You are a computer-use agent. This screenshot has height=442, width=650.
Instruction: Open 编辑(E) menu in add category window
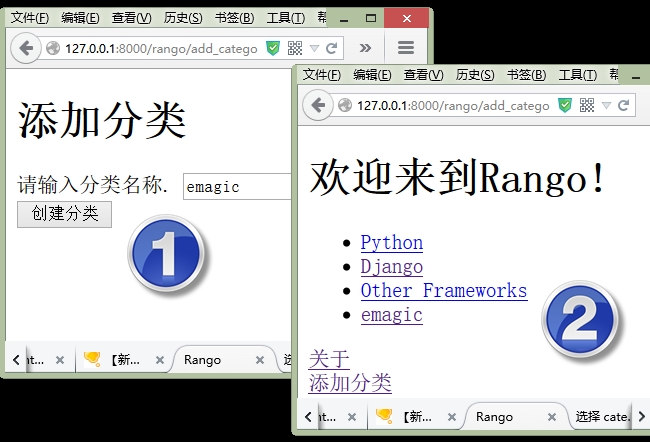pos(80,18)
